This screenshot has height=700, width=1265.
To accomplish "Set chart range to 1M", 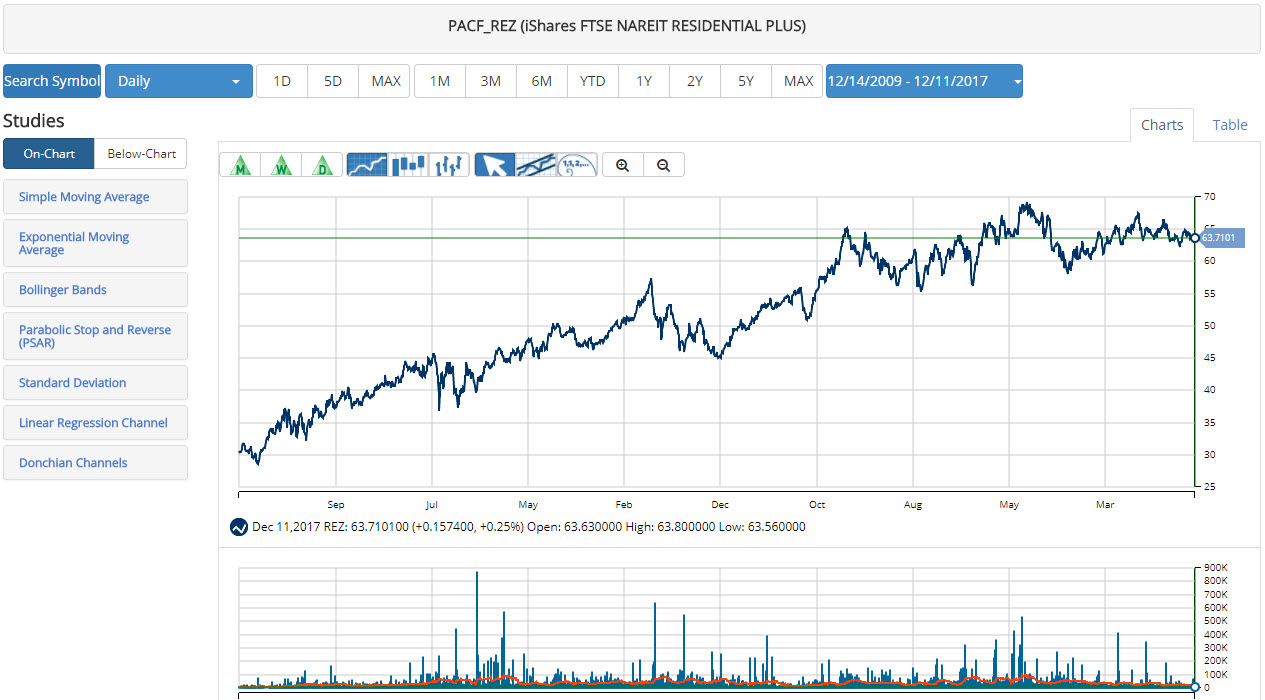I will coord(440,81).
